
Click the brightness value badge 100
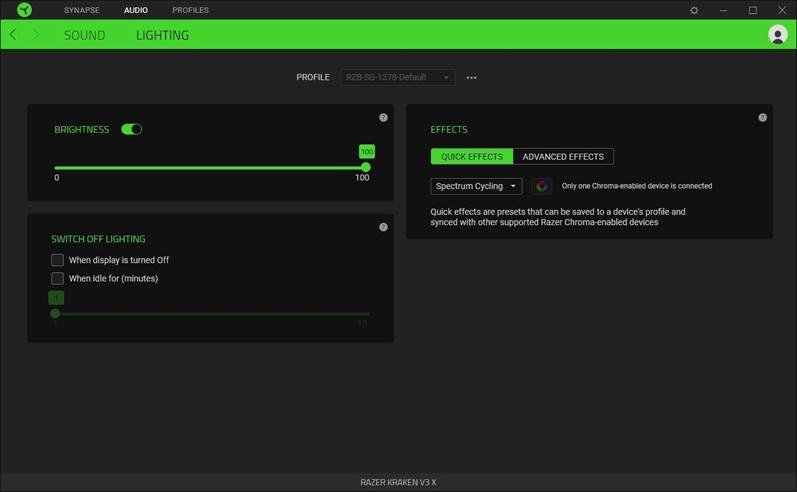(x=366, y=151)
